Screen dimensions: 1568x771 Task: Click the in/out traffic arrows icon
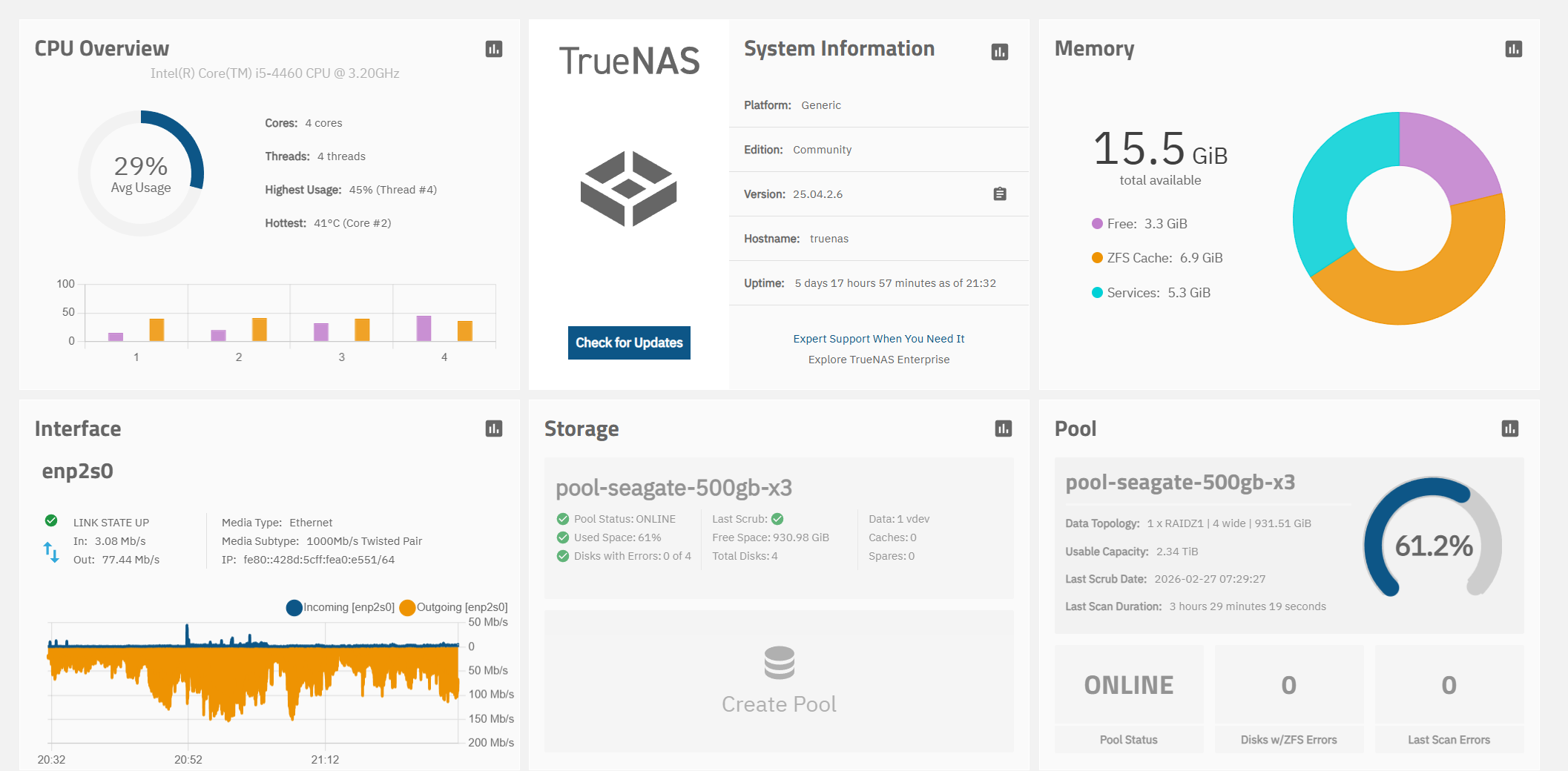(51, 552)
